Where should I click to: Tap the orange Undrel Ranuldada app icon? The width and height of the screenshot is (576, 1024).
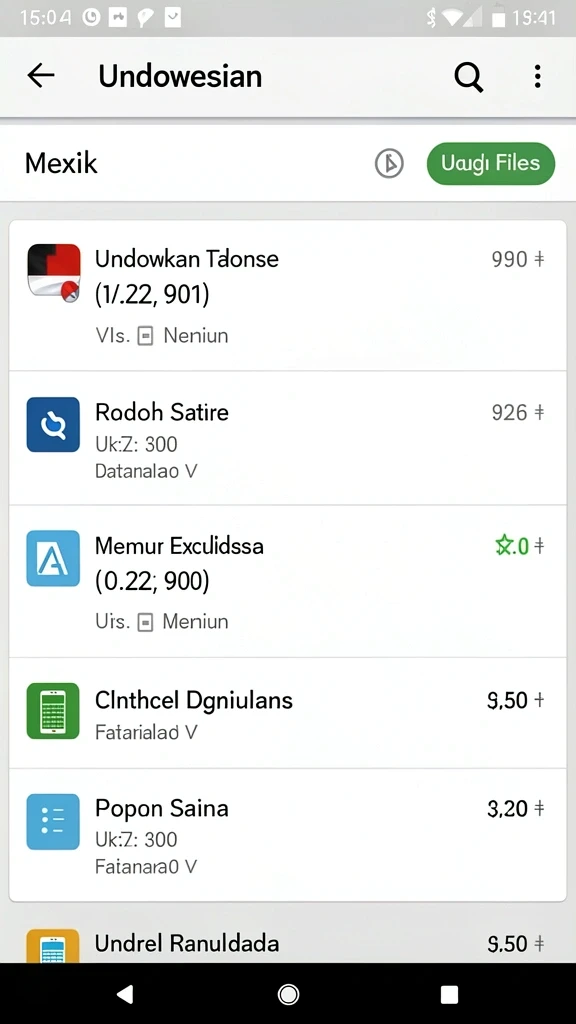point(53,946)
